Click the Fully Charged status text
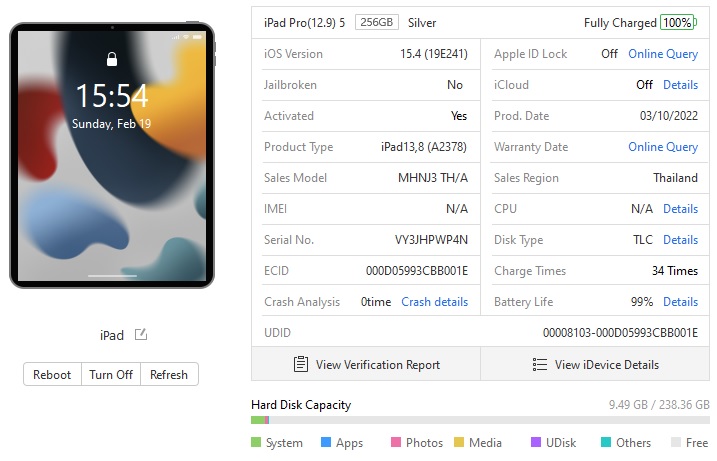717x461 pixels. pos(620,23)
